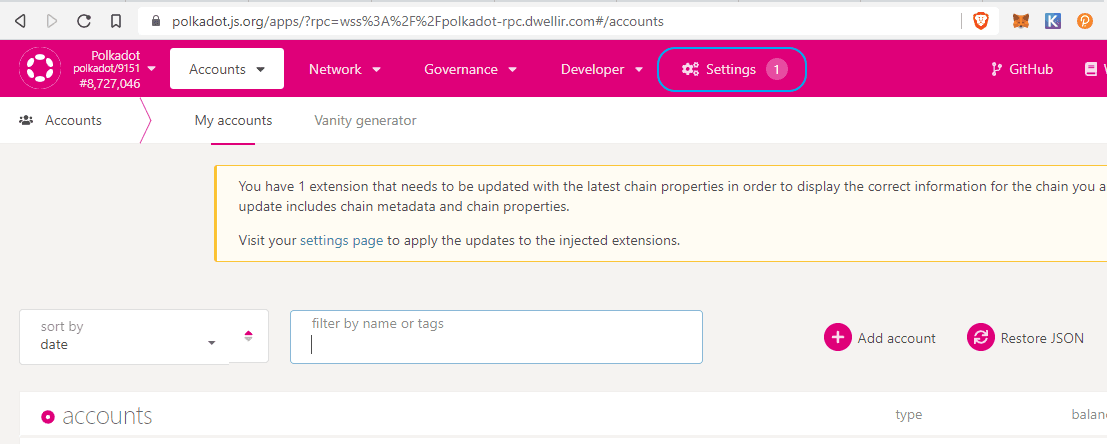Open the GitHub link in header
Image resolution: width=1107 pixels, height=444 pixels.
coord(1021,69)
